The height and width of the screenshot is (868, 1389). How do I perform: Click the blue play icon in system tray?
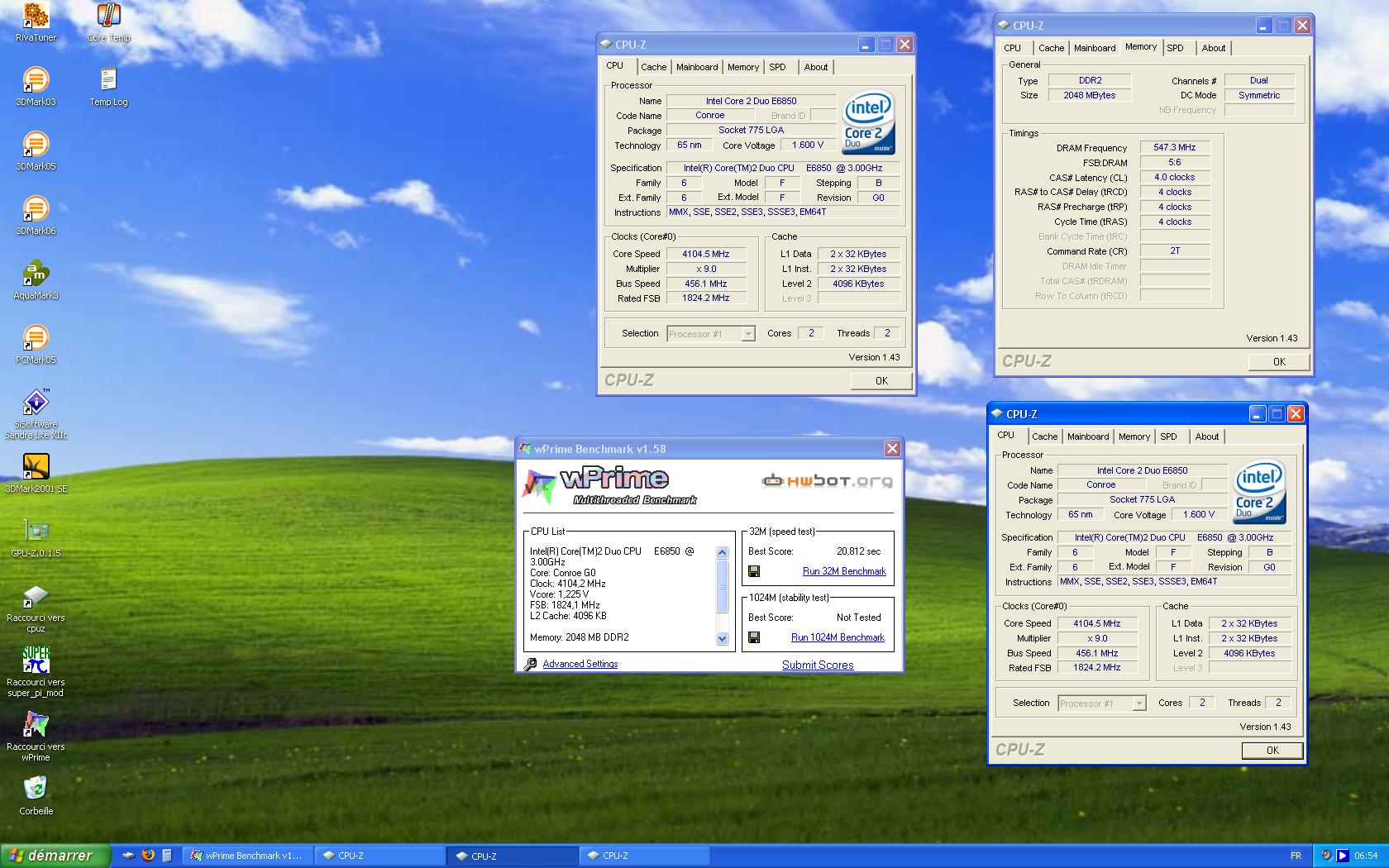[x=1343, y=856]
